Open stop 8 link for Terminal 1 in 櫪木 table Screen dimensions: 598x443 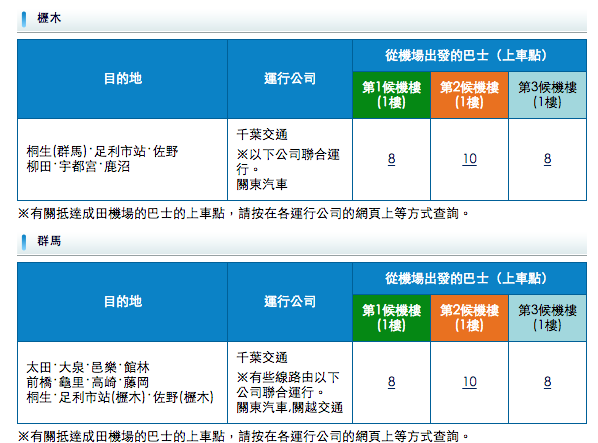[x=391, y=159]
